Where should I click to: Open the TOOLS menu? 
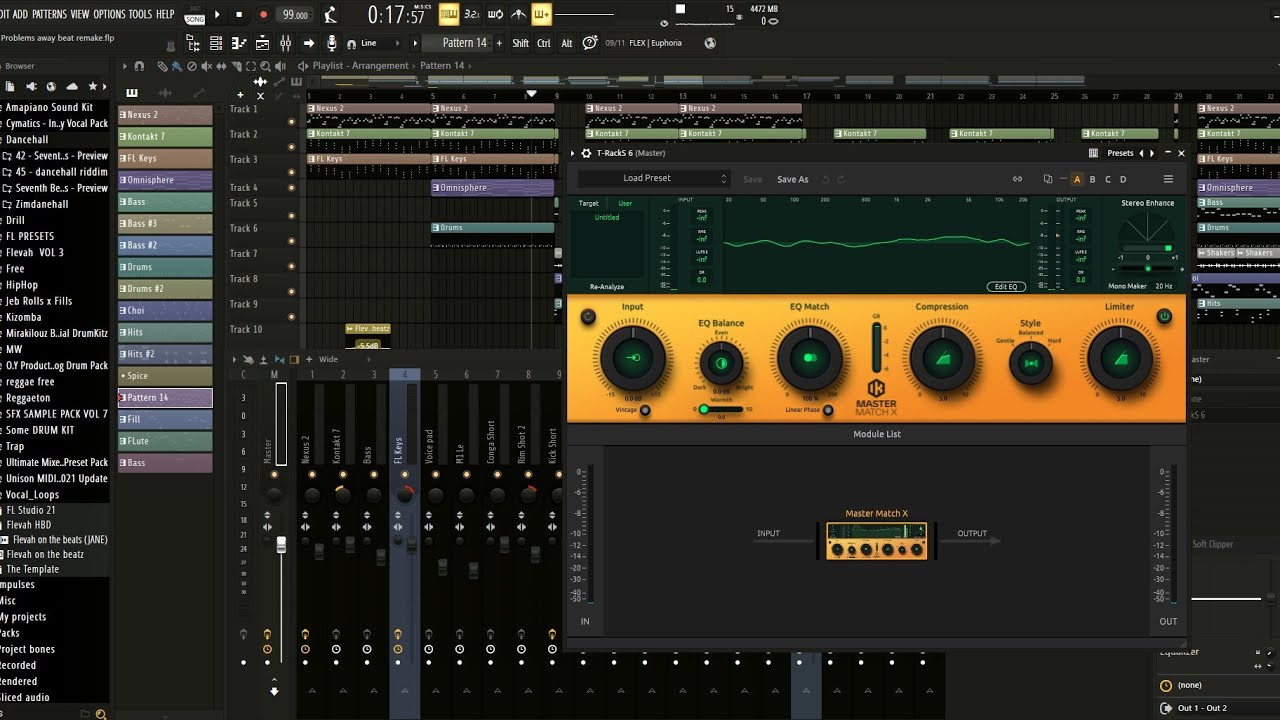[140, 14]
